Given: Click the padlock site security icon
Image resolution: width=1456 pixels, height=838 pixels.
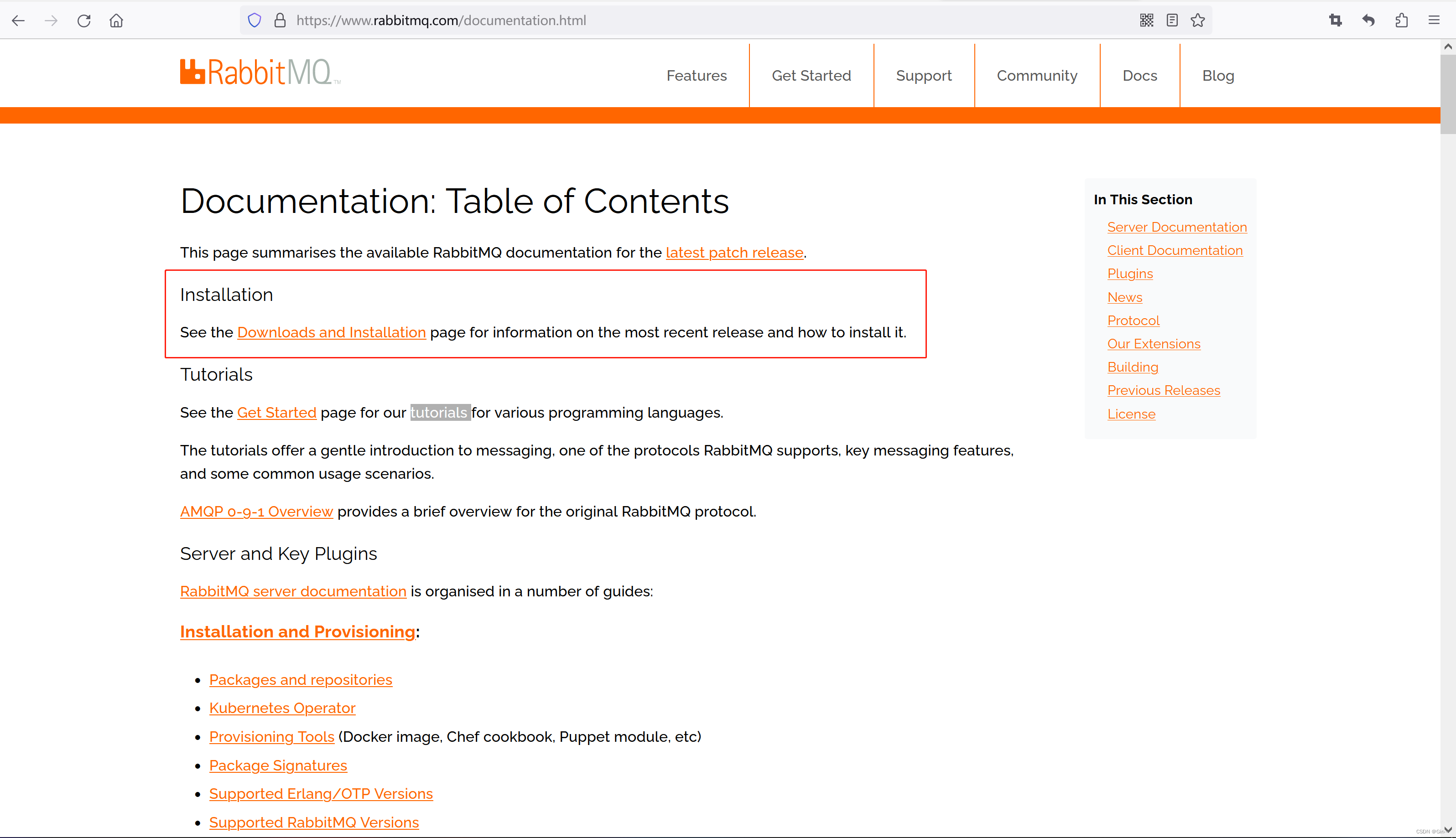Looking at the screenshot, I should pos(280,21).
